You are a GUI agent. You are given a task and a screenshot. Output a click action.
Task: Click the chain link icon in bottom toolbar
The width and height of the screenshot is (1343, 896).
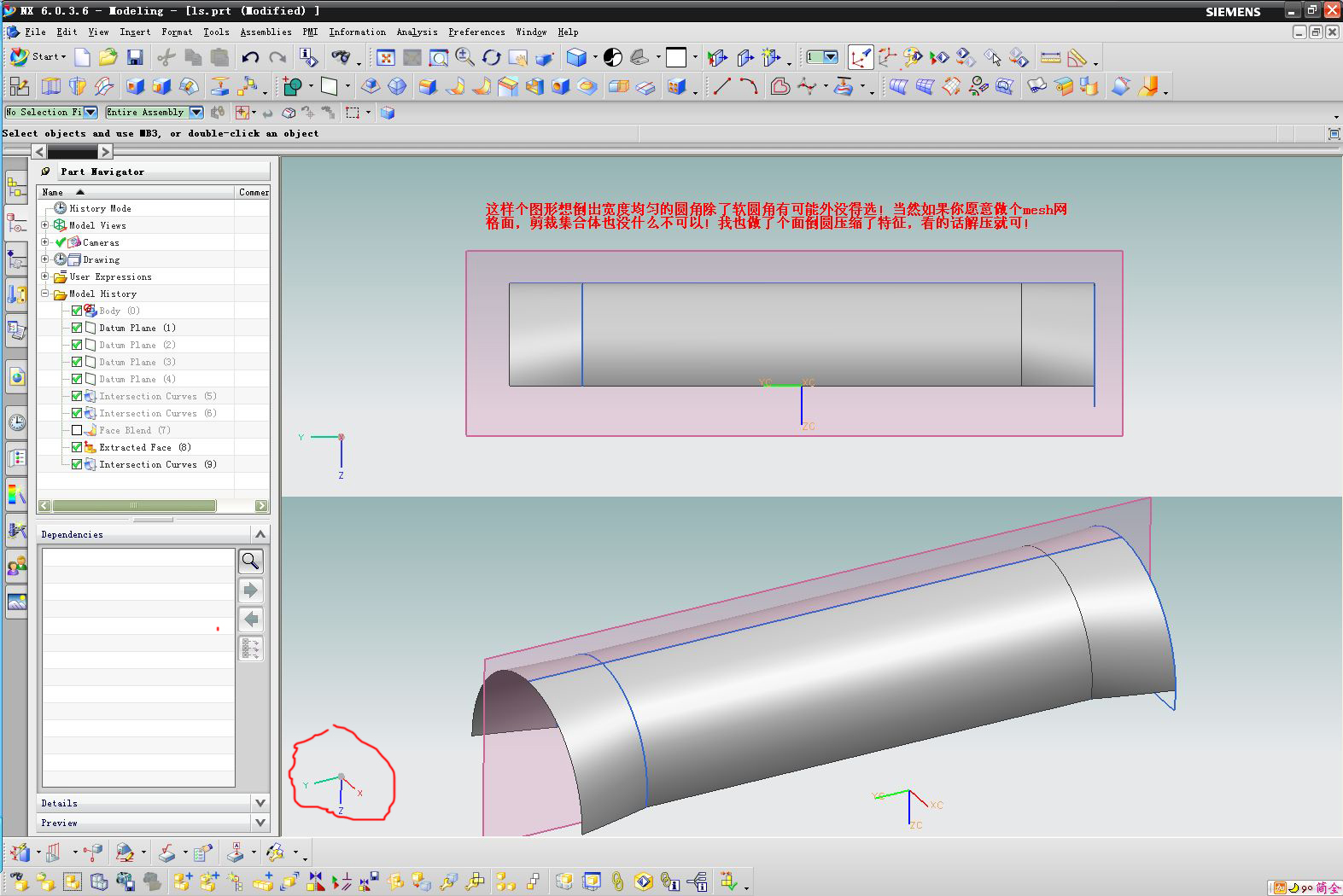617,881
